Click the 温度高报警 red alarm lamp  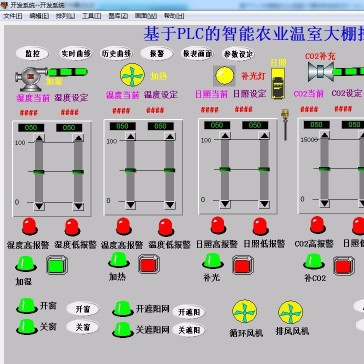[x=124, y=227]
